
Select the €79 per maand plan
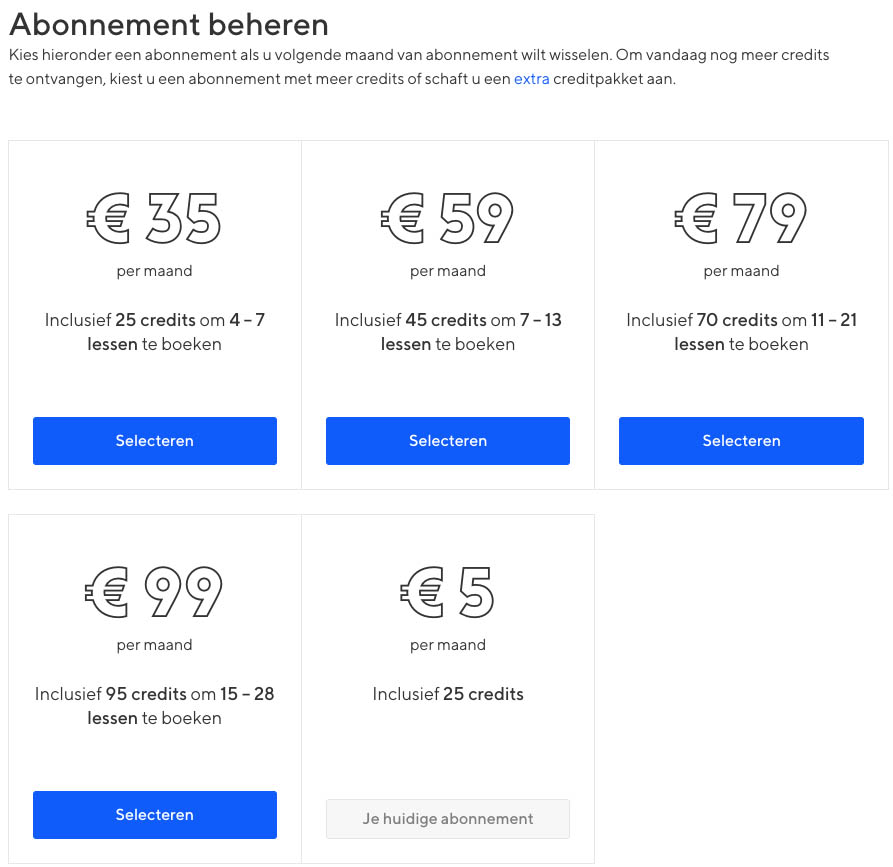click(741, 440)
